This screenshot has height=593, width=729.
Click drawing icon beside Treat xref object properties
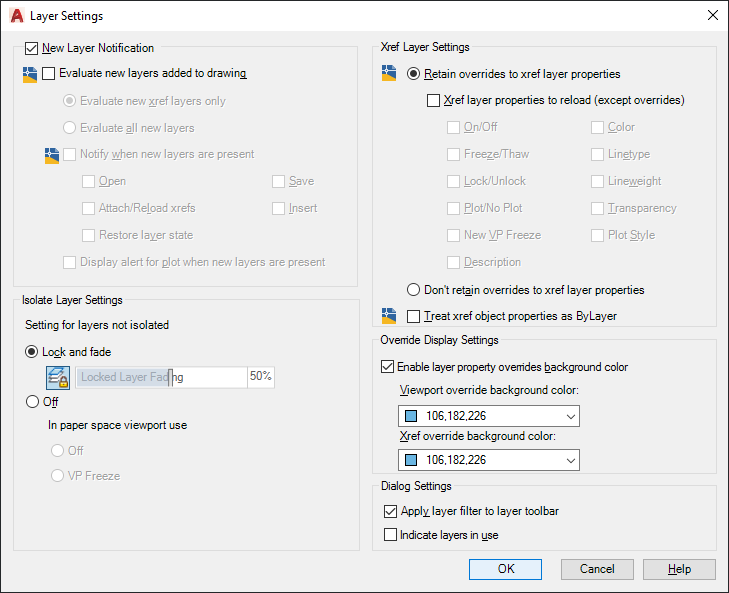click(x=389, y=316)
